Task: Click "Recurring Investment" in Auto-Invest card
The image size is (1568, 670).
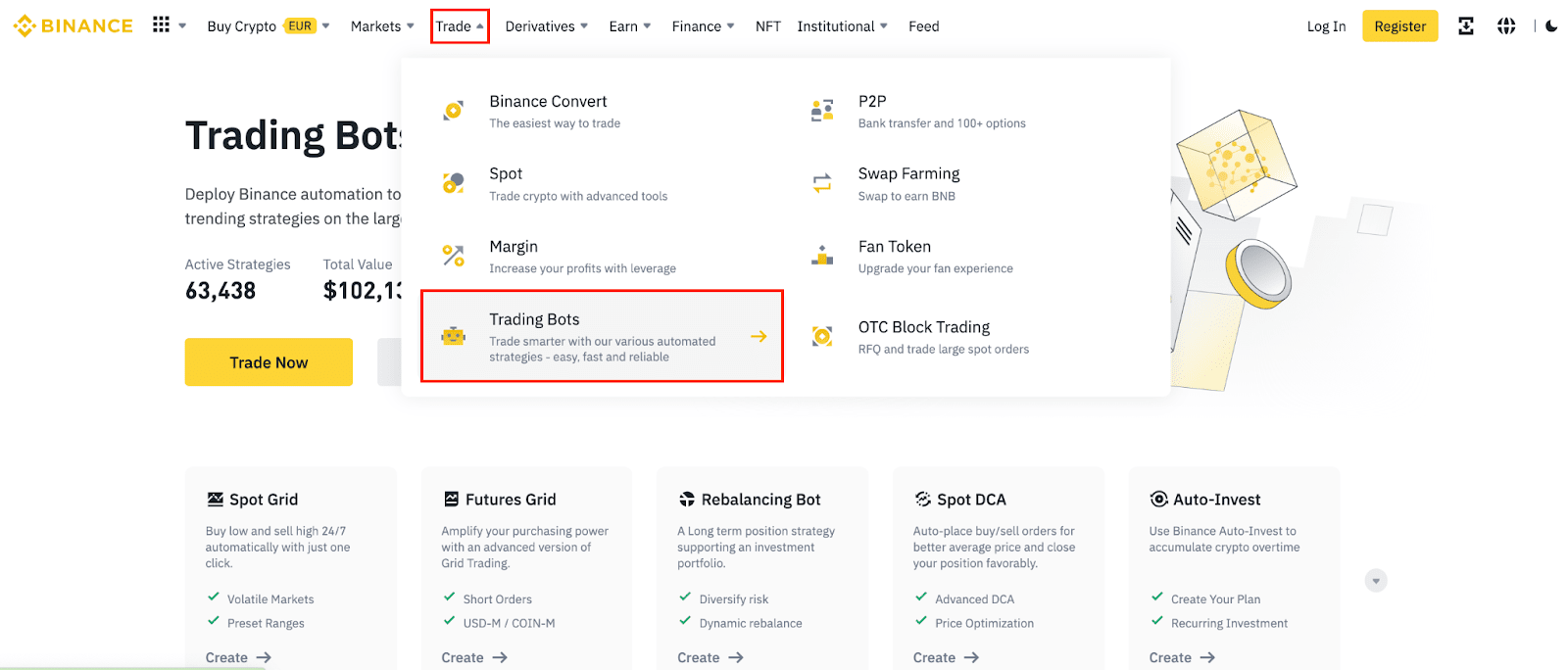Action: coord(1229,623)
